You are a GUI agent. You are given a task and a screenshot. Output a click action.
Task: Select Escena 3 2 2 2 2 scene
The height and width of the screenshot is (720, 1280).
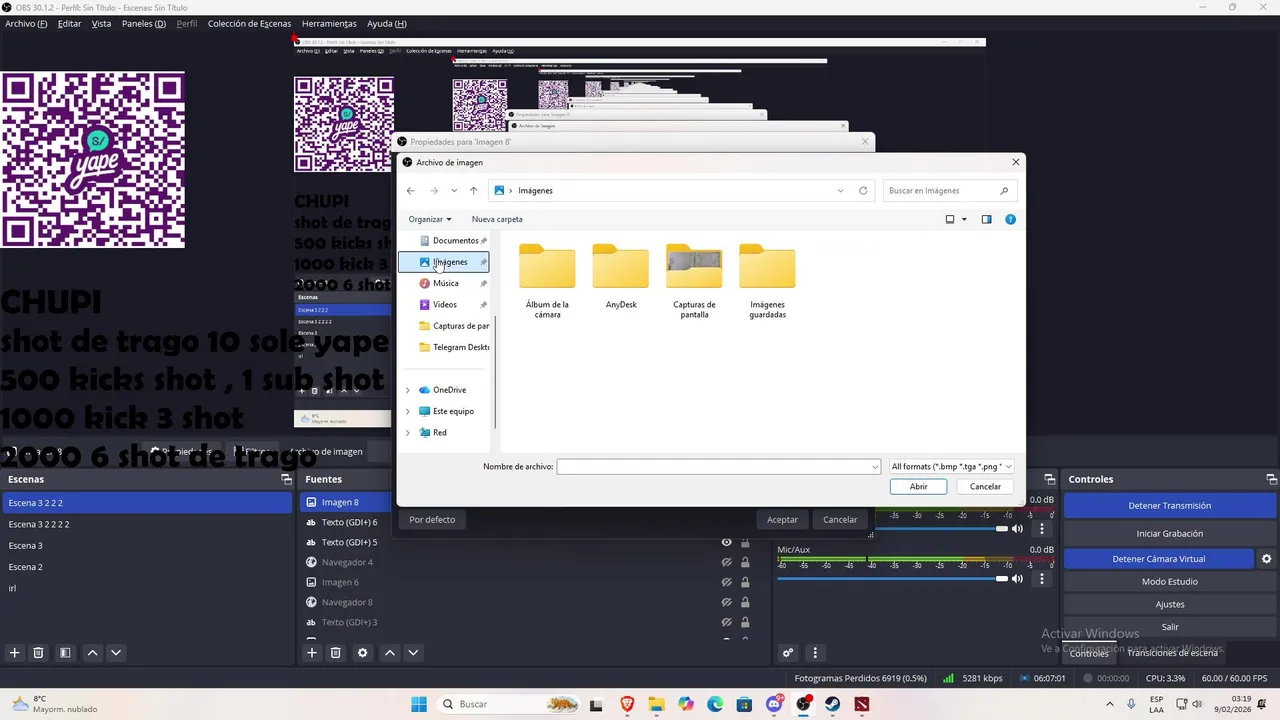click(146, 524)
